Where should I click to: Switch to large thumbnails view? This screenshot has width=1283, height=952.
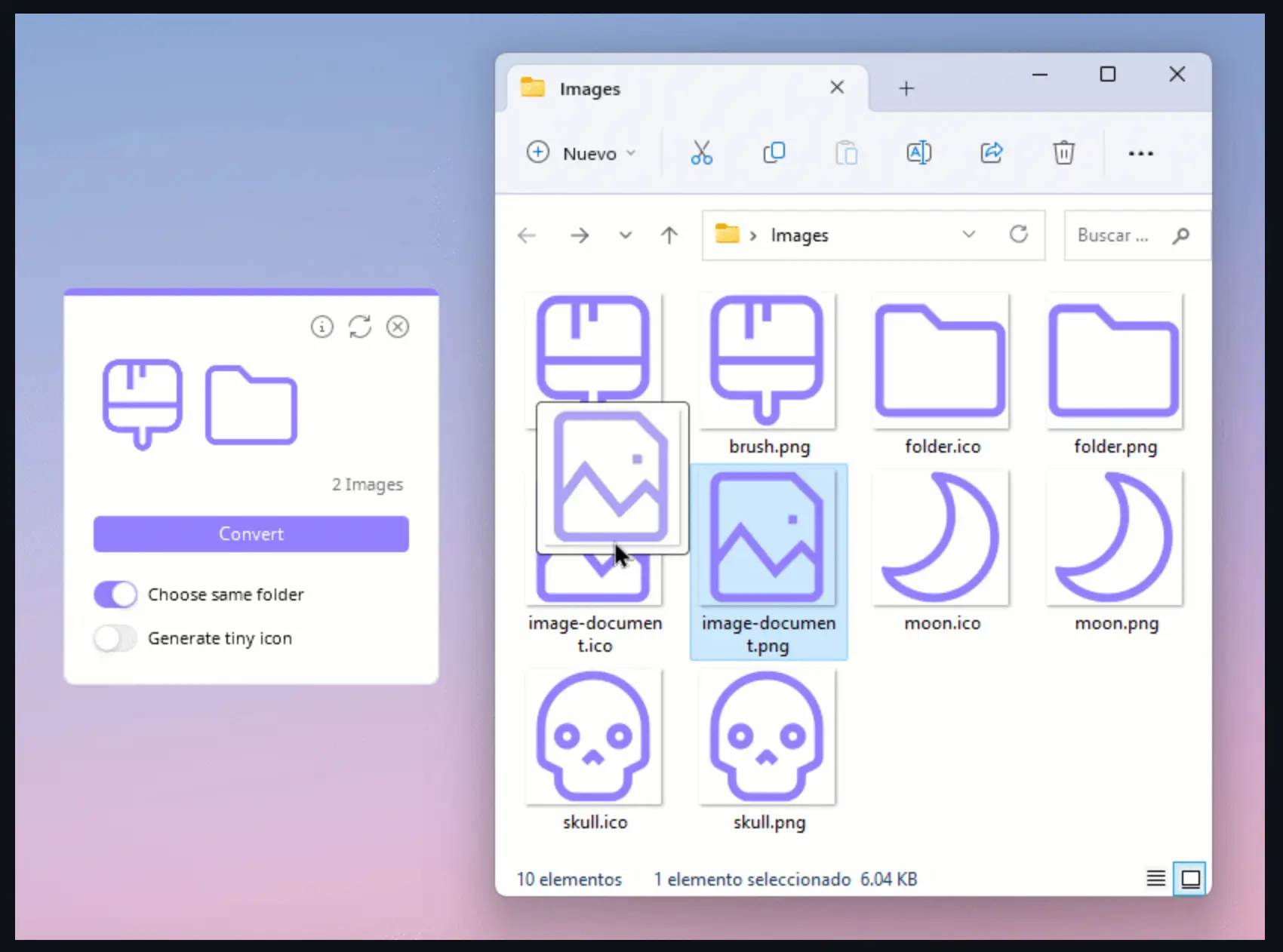[1190, 879]
